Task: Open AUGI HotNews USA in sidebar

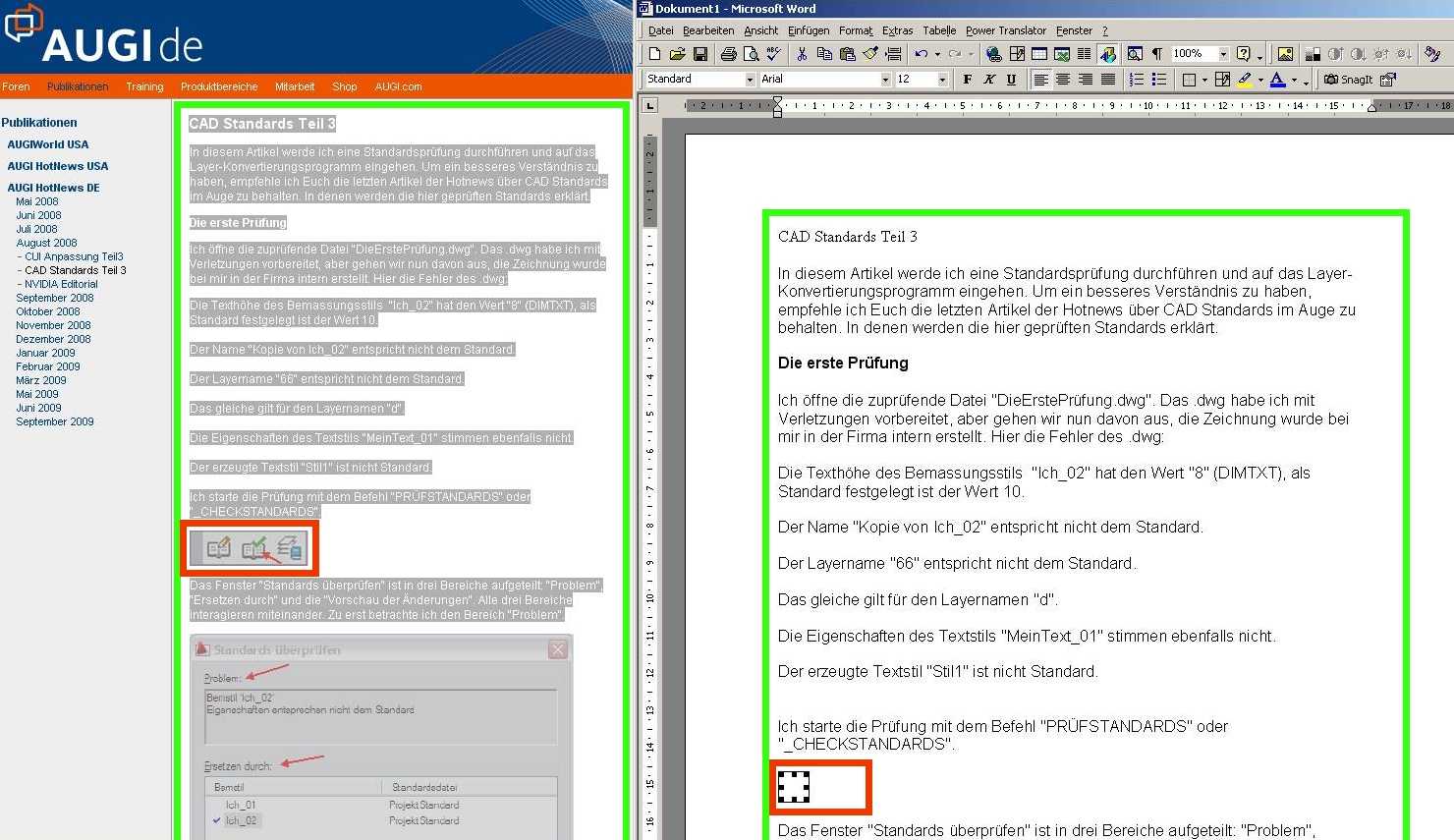Action: tap(58, 166)
